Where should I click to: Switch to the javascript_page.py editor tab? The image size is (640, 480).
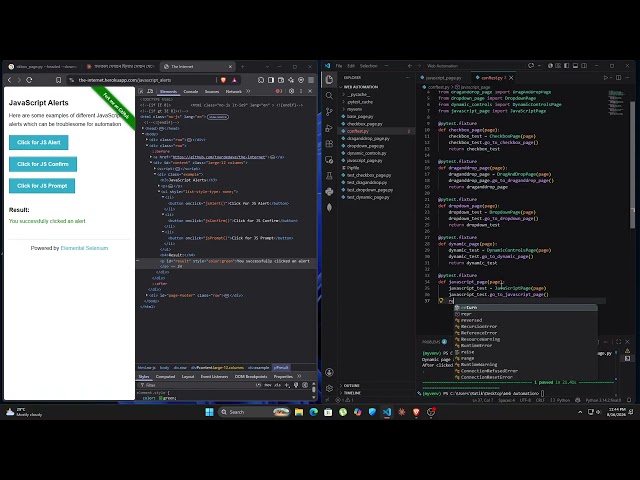click(443, 78)
